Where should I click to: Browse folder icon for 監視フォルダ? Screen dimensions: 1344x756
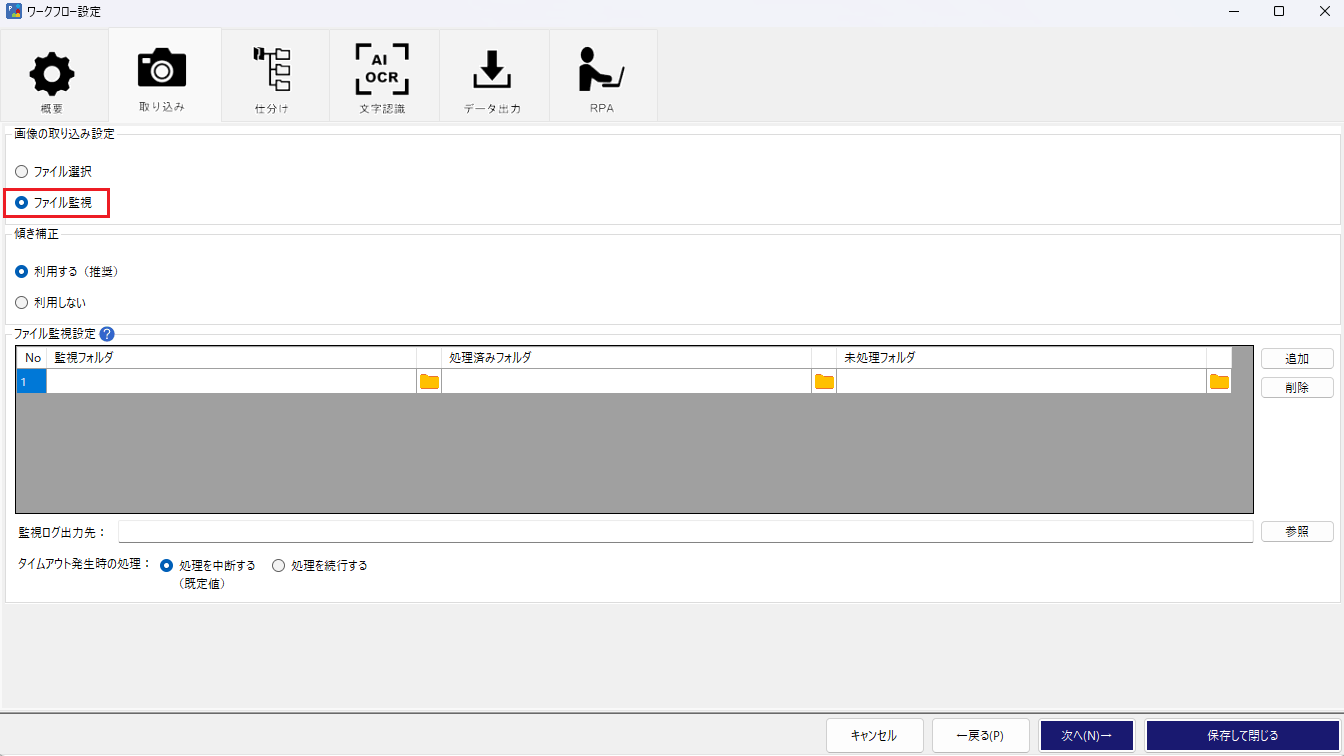tap(429, 381)
